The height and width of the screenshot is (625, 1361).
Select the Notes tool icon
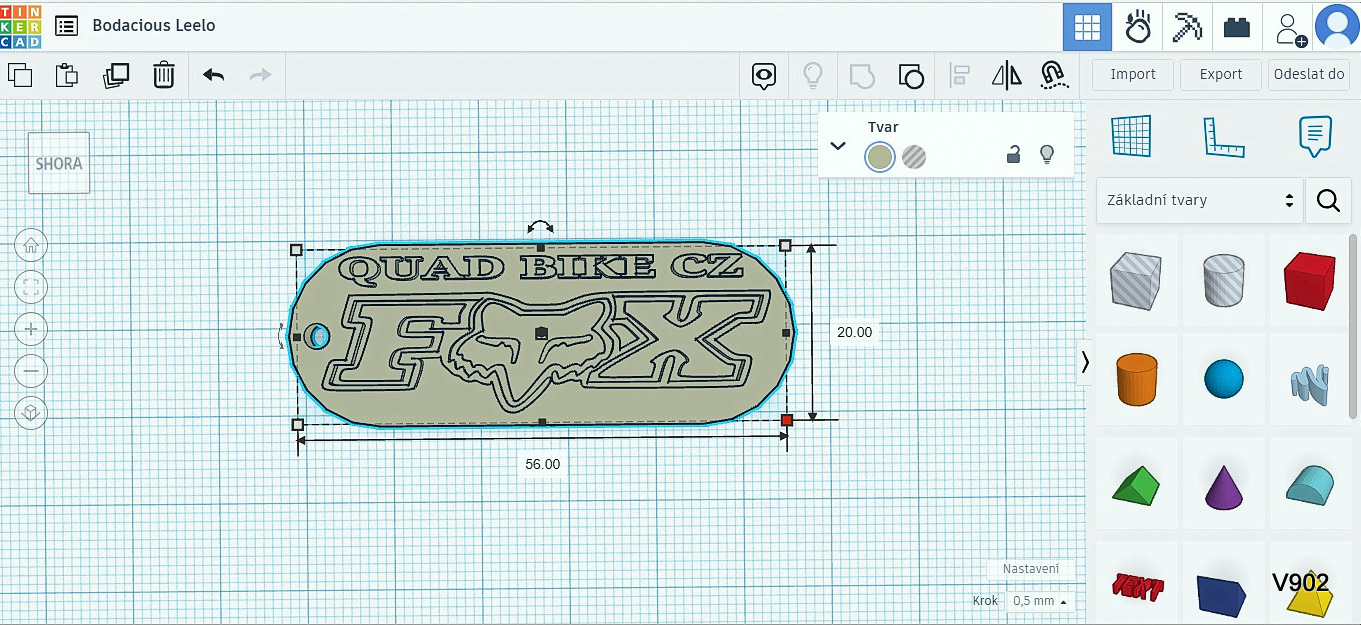1316,136
